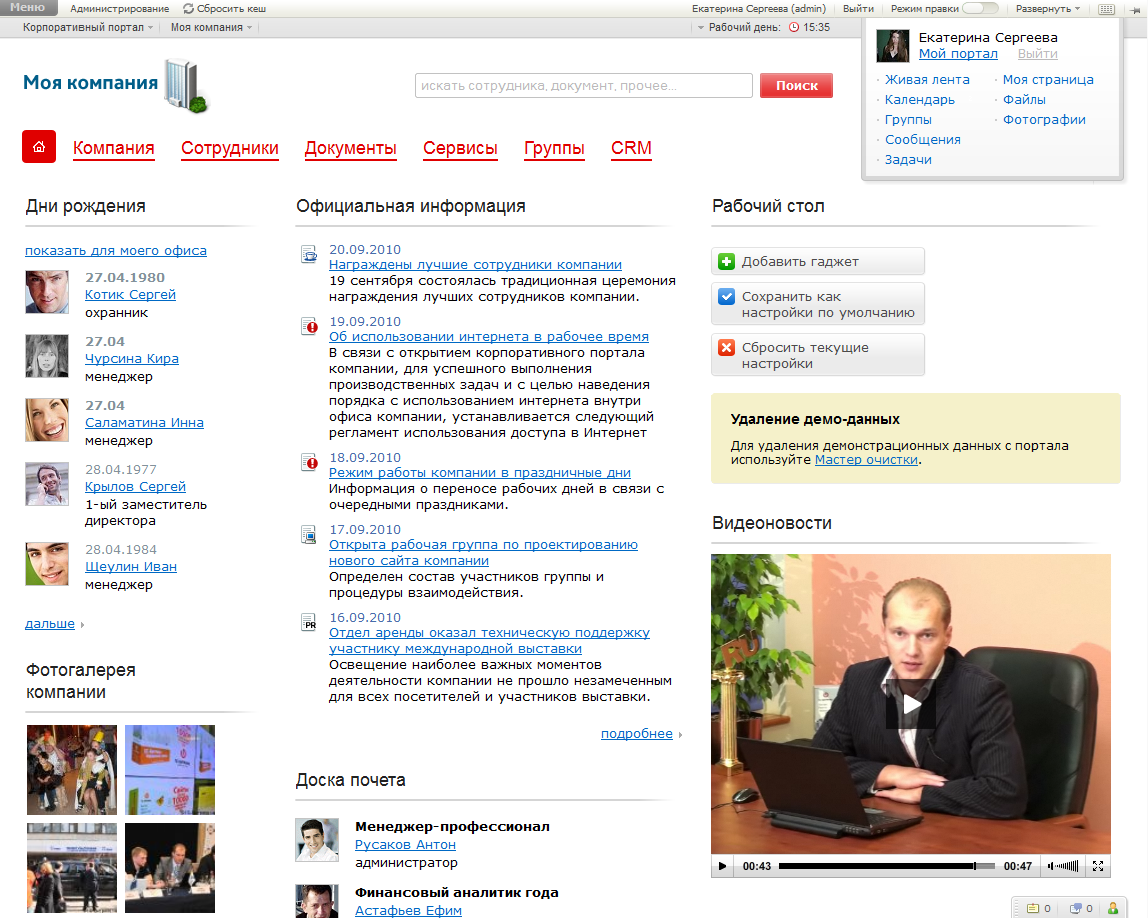Viewport: 1148px width, 918px height.
Task: Open the Корпоративный портал dropdown menu
Action: coord(88,27)
